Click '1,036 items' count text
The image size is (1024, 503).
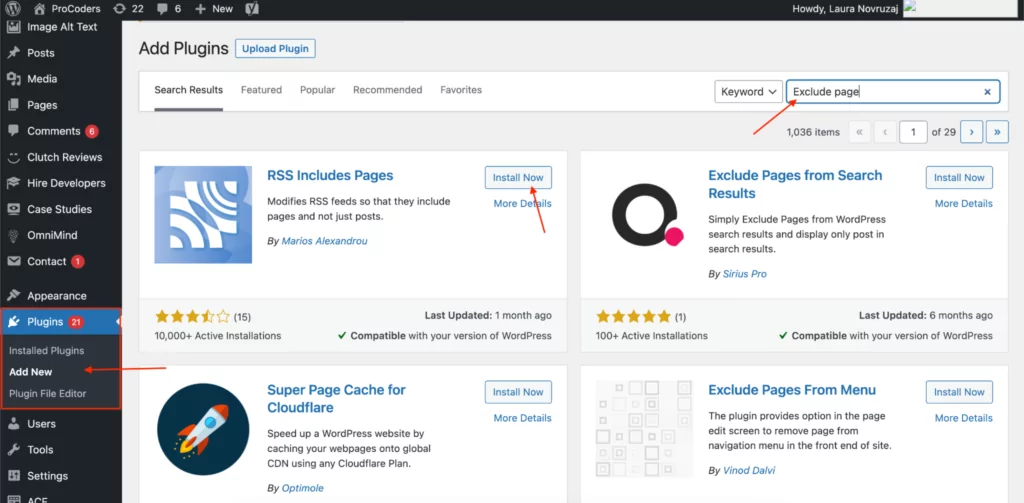pos(813,132)
